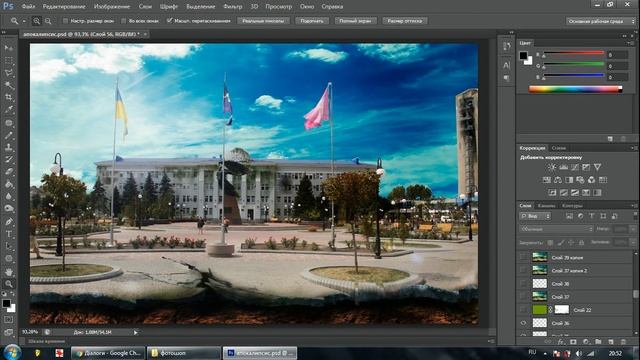
Task: Open the Color panel options menu
Action: click(631, 43)
